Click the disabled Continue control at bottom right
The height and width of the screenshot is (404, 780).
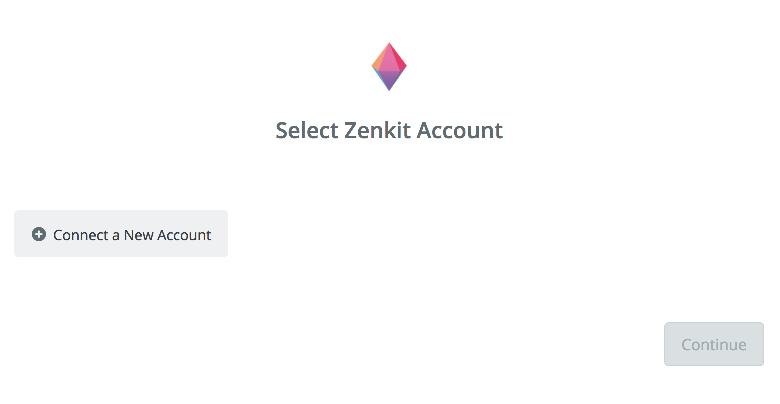click(714, 344)
